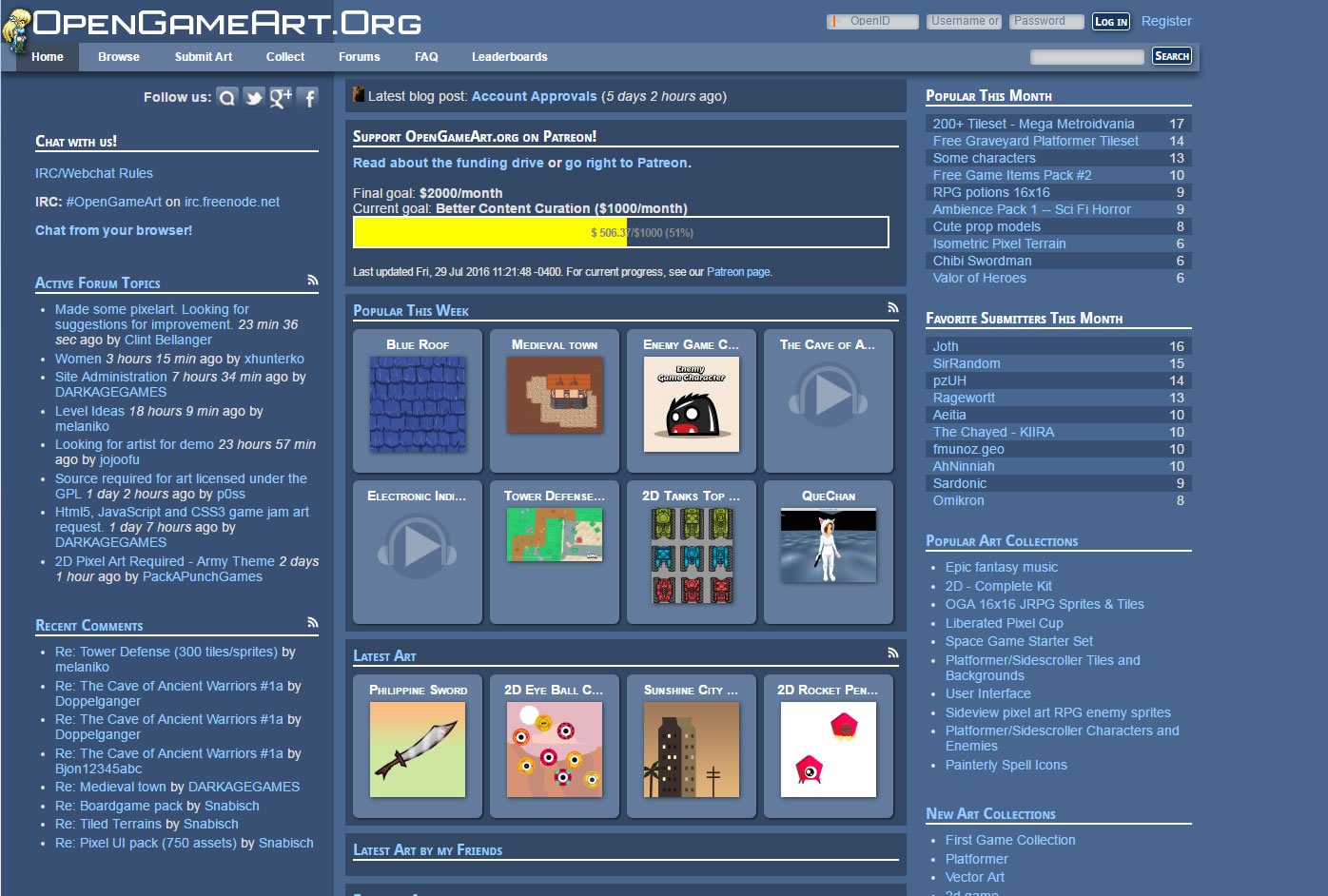Click the Facebook follow icon
This screenshot has height=896, width=1328.
pos(307,97)
